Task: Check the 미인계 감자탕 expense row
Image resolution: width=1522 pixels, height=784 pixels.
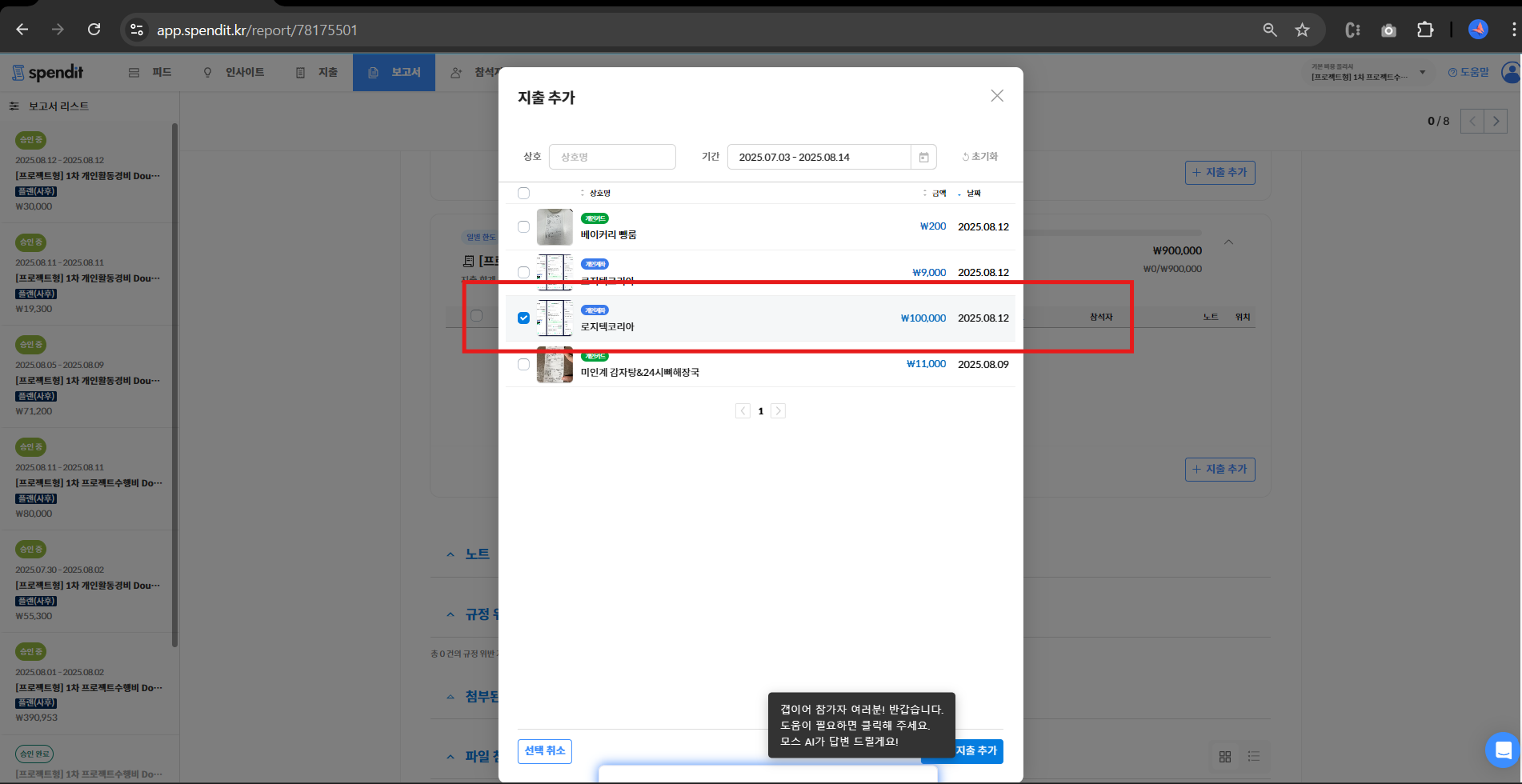Action: point(523,364)
